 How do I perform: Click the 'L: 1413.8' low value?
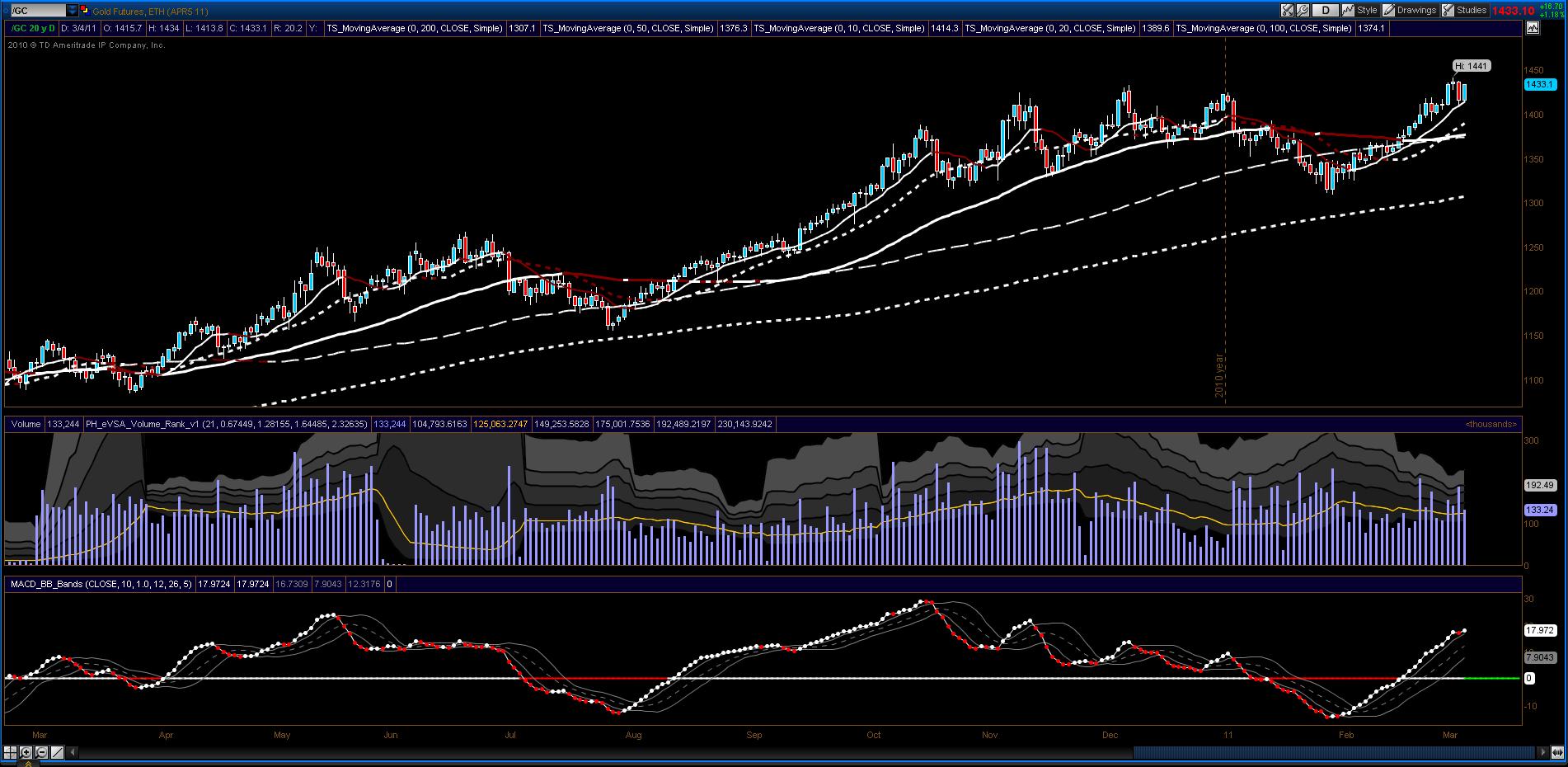tap(204, 28)
